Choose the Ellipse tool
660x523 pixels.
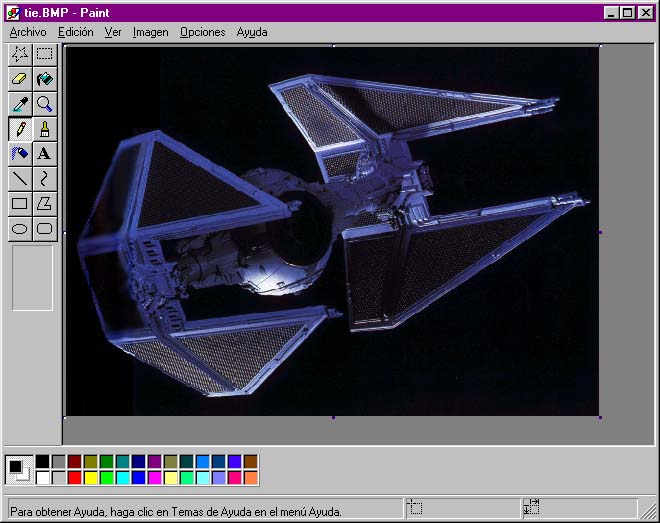pos(20,228)
